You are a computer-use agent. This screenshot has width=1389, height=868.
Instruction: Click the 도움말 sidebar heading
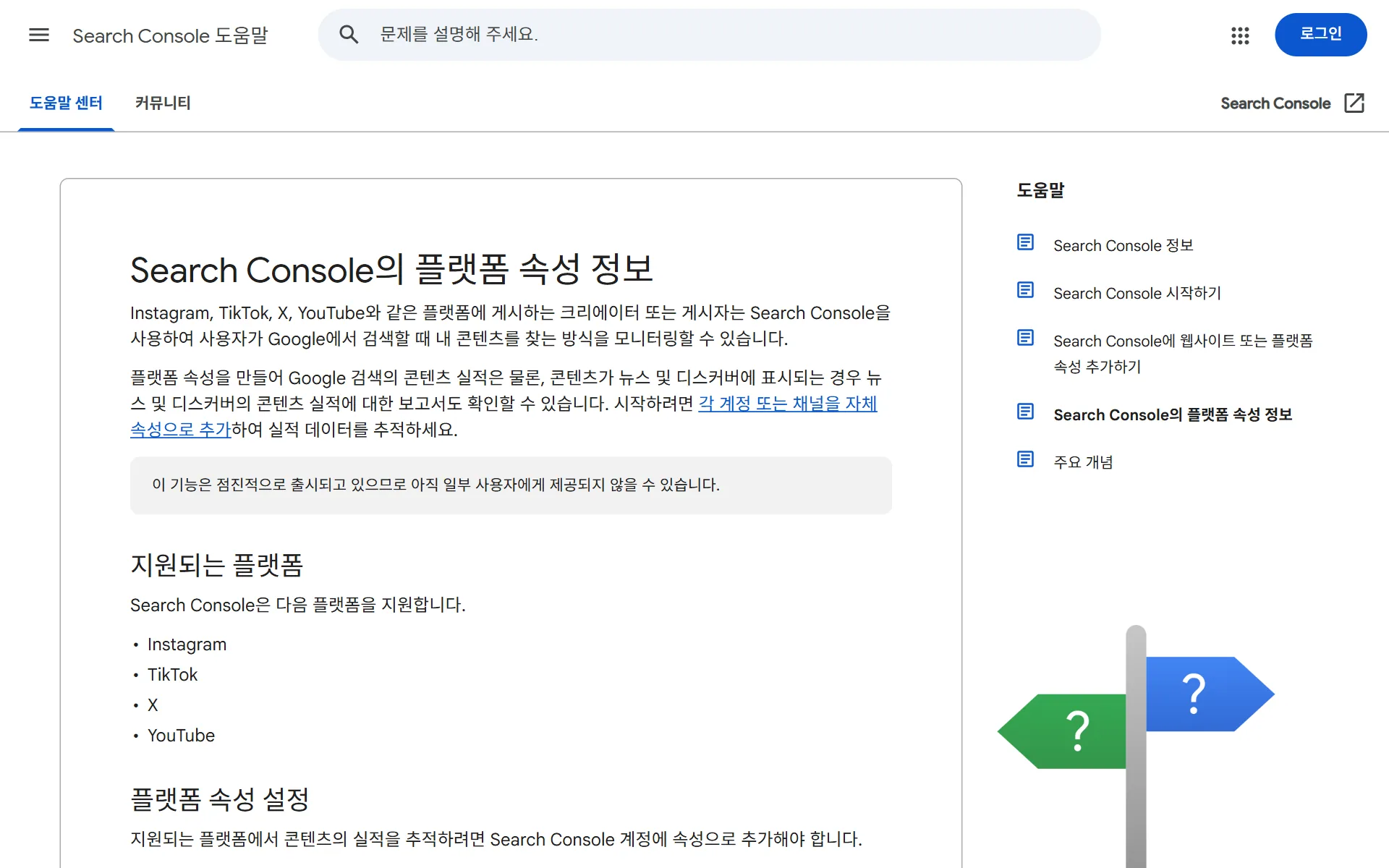pyautogui.click(x=1040, y=190)
